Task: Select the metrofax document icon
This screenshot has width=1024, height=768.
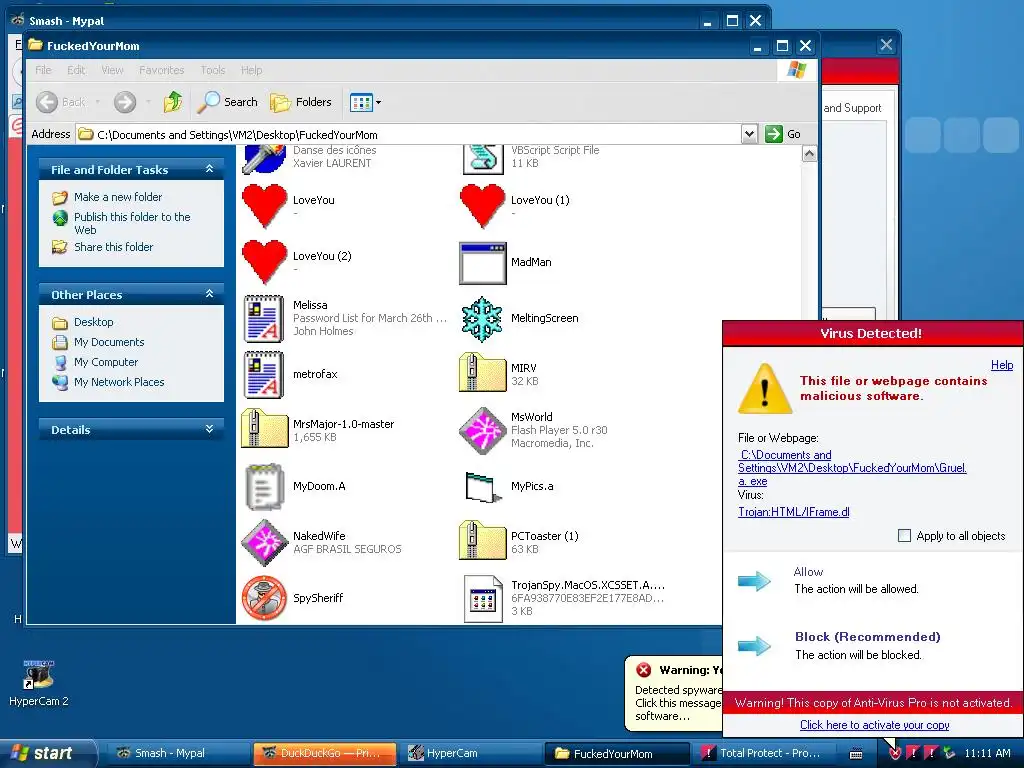Action: coord(264,374)
